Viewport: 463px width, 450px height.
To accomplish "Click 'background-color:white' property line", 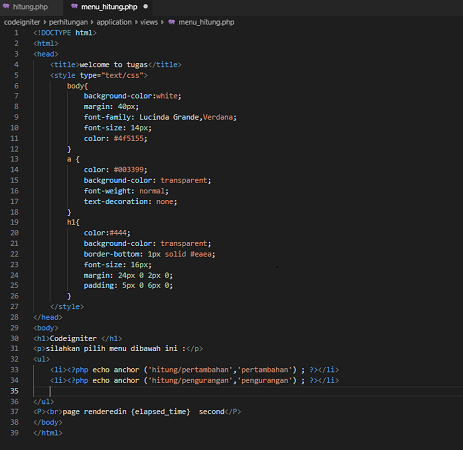I will pos(132,96).
